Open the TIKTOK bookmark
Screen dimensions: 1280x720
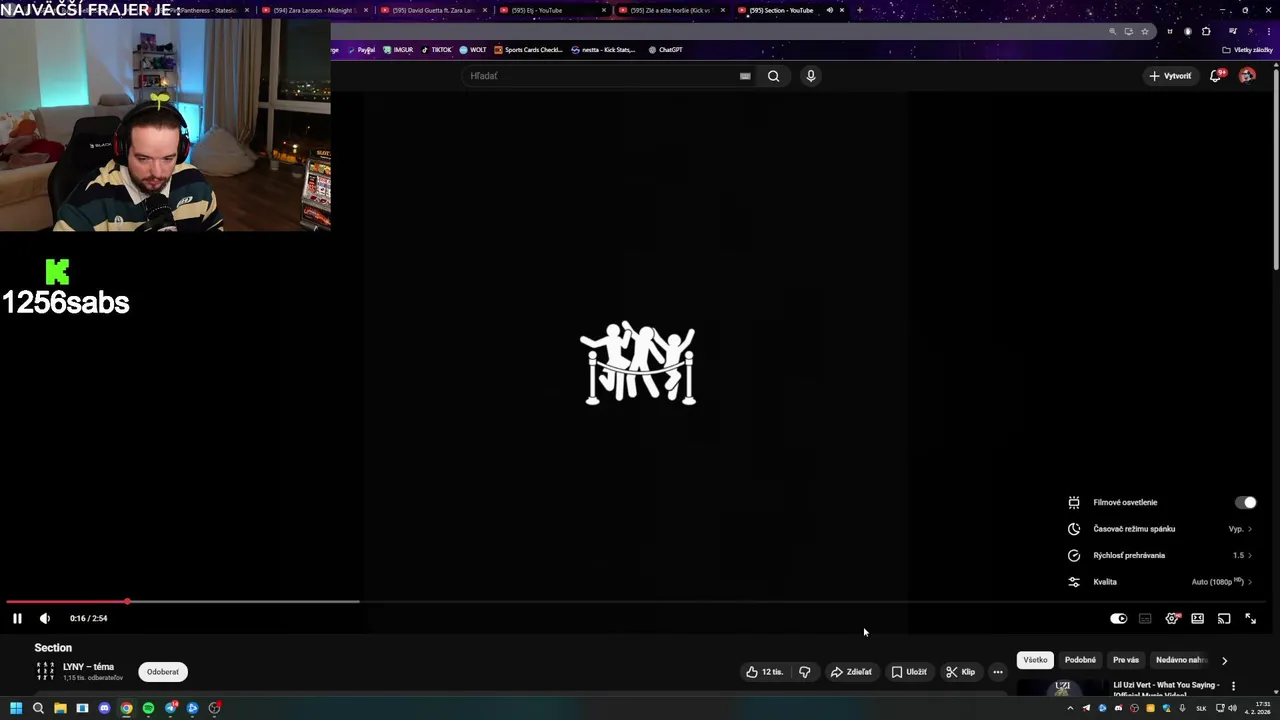(436, 50)
